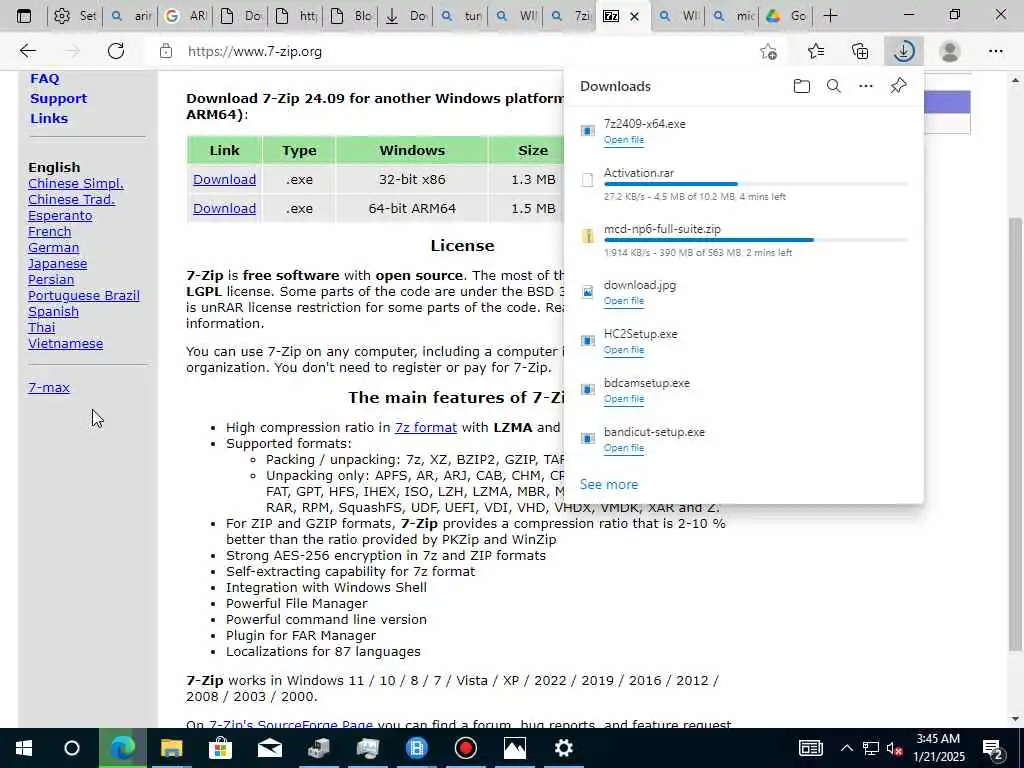
Task: Switch language to Vietnamese
Action: click(x=65, y=344)
